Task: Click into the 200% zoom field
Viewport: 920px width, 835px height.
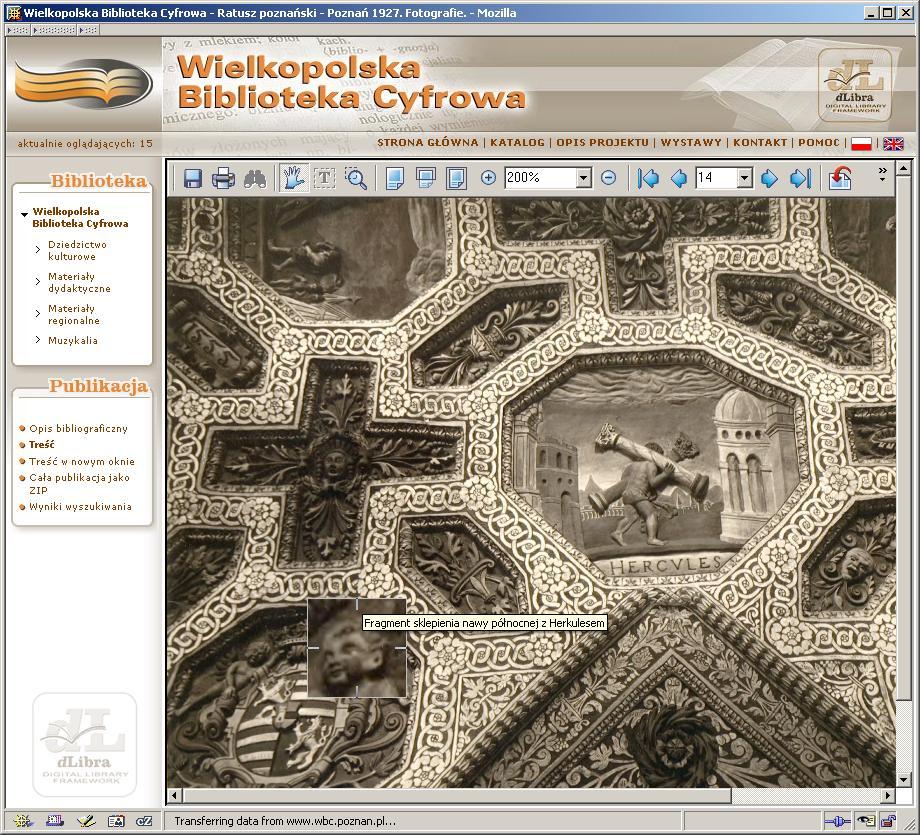Action: 540,177
